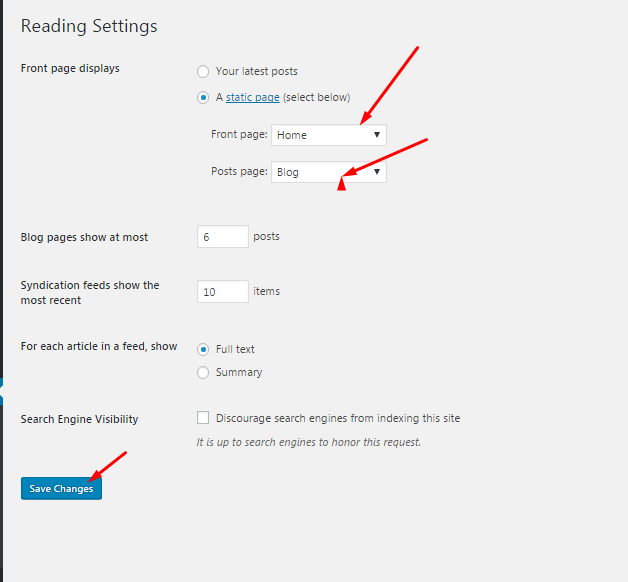
Task: Click the arrow on the Front page select
Action: tap(377, 135)
